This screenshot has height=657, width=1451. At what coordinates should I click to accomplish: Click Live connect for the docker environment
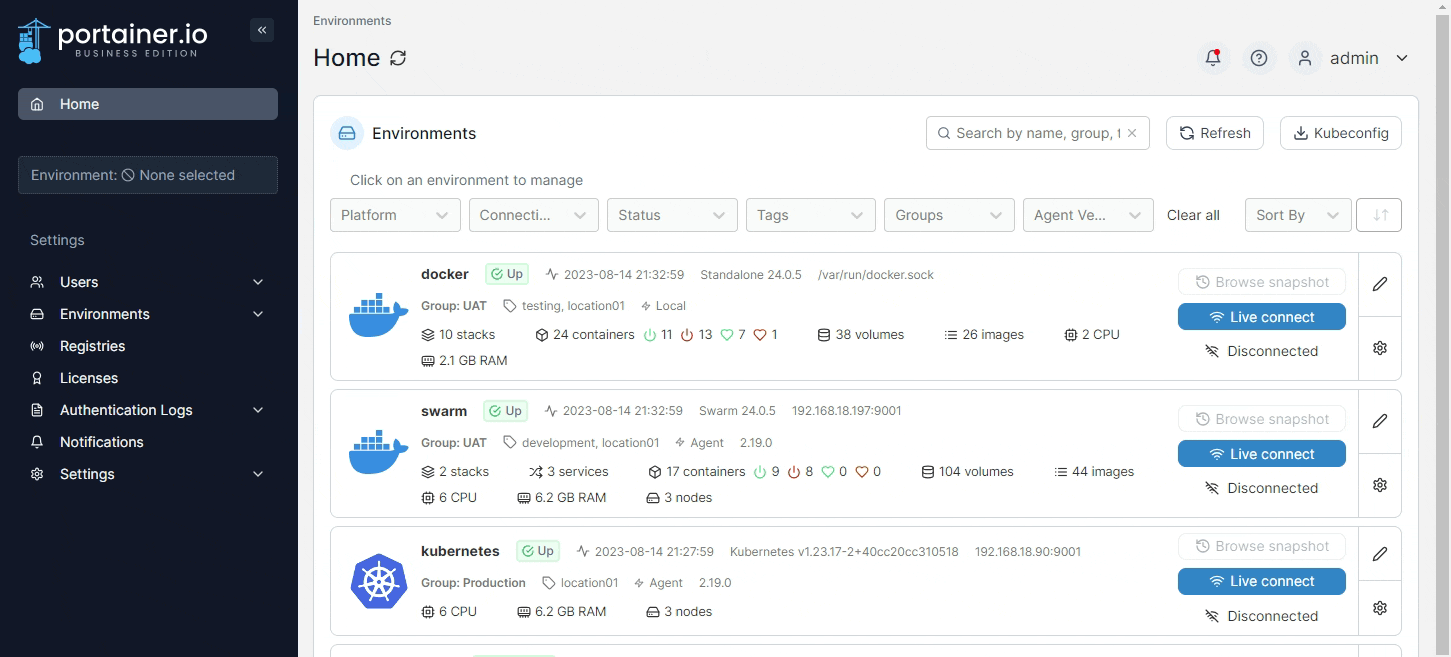[1261, 317]
